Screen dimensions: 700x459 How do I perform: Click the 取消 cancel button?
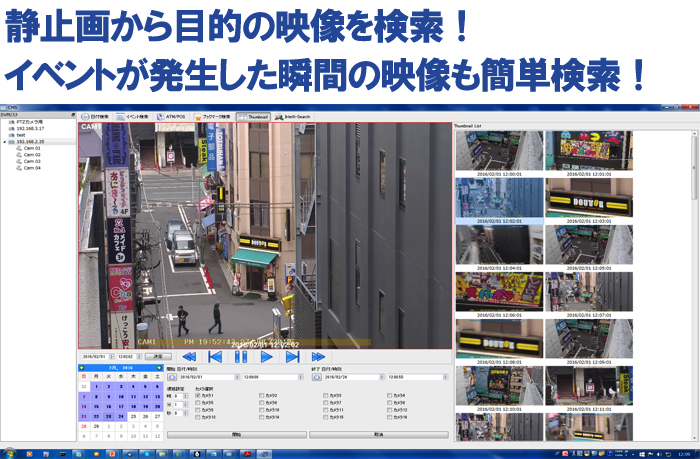[x=379, y=434]
